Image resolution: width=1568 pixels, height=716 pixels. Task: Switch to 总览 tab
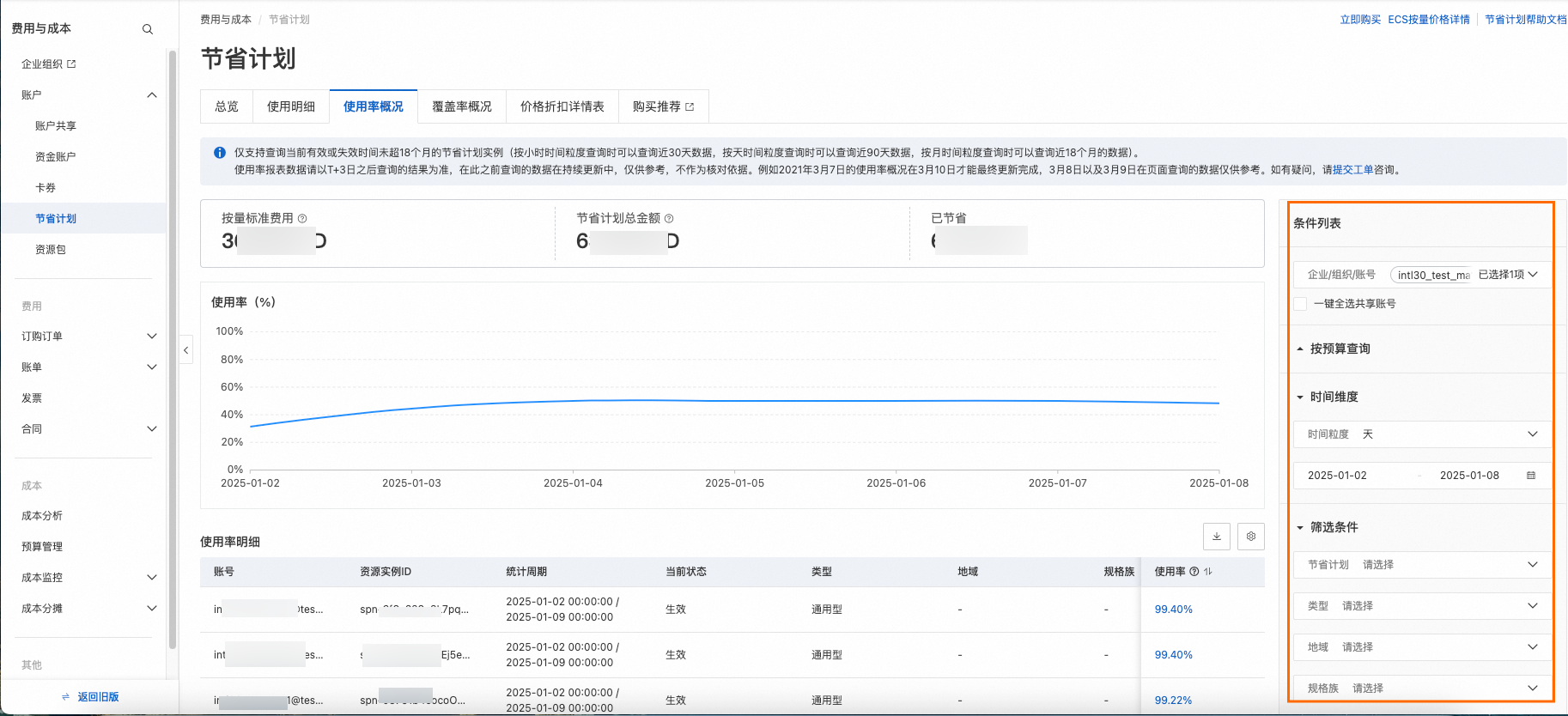click(227, 106)
